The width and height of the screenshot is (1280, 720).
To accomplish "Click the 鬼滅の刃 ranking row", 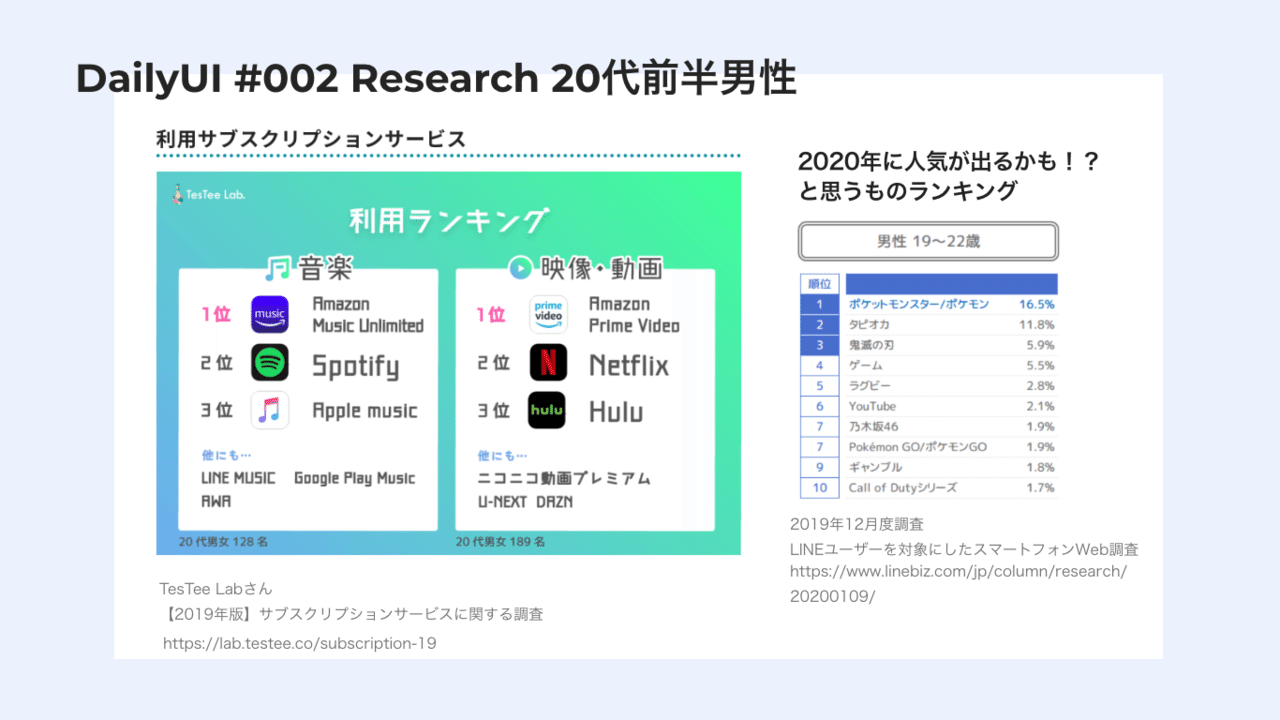I will point(928,345).
